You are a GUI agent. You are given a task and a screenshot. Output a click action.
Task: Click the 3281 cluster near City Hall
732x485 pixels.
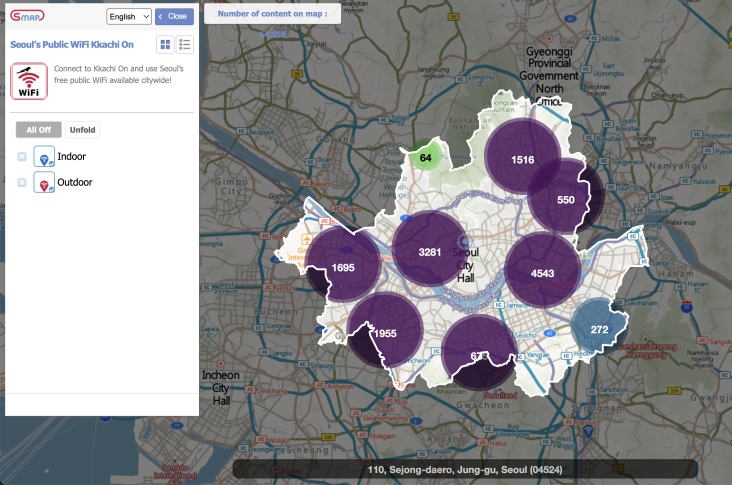click(431, 251)
